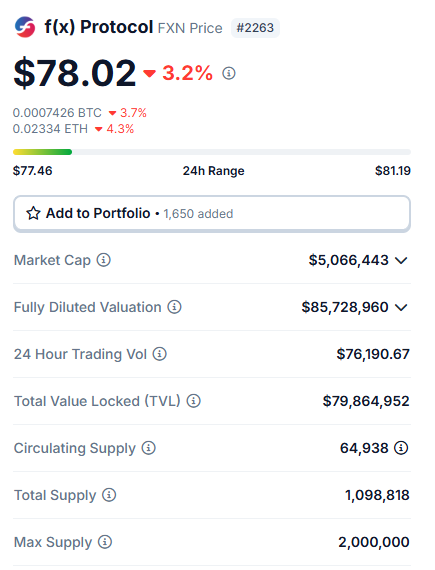
Task: Expand the Market Cap chevron
Action: point(401,260)
